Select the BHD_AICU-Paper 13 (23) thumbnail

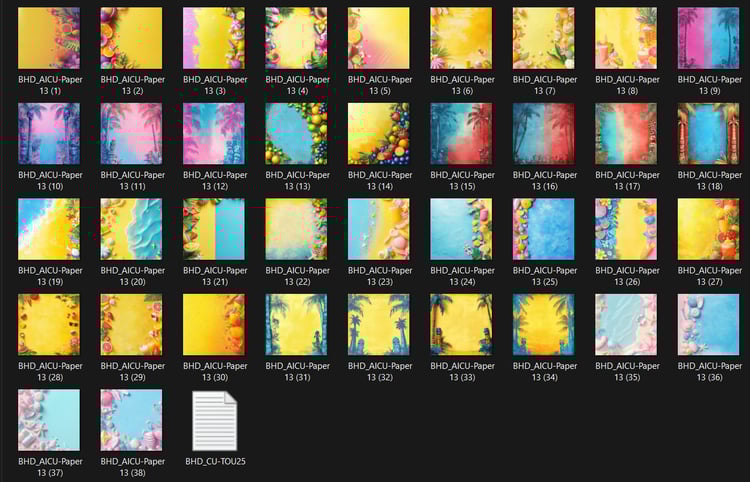[x=379, y=229]
